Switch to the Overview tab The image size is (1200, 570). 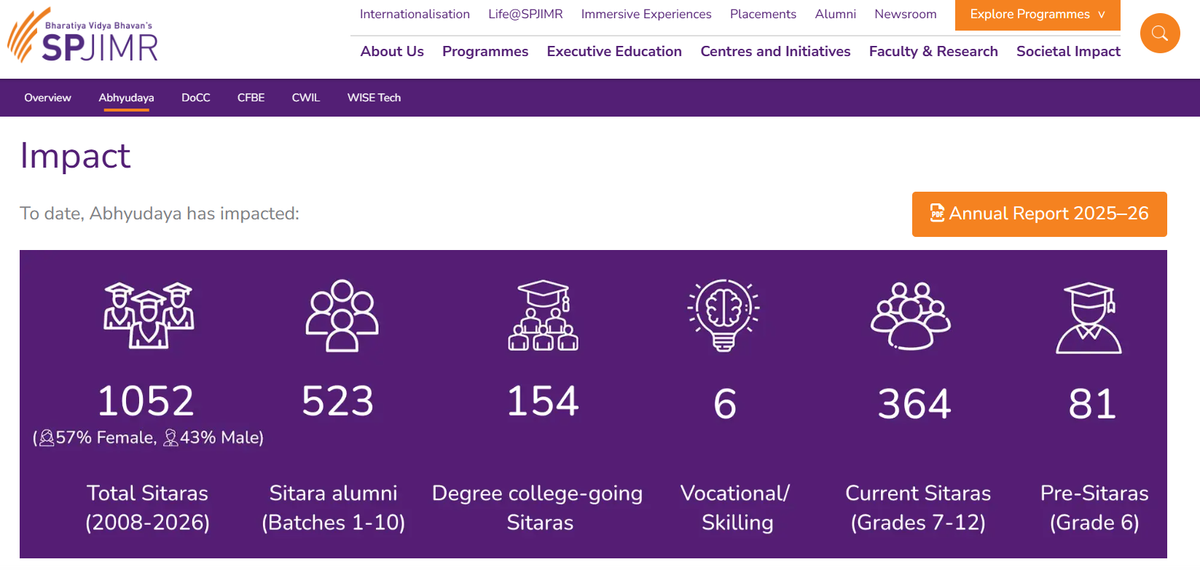[48, 98]
